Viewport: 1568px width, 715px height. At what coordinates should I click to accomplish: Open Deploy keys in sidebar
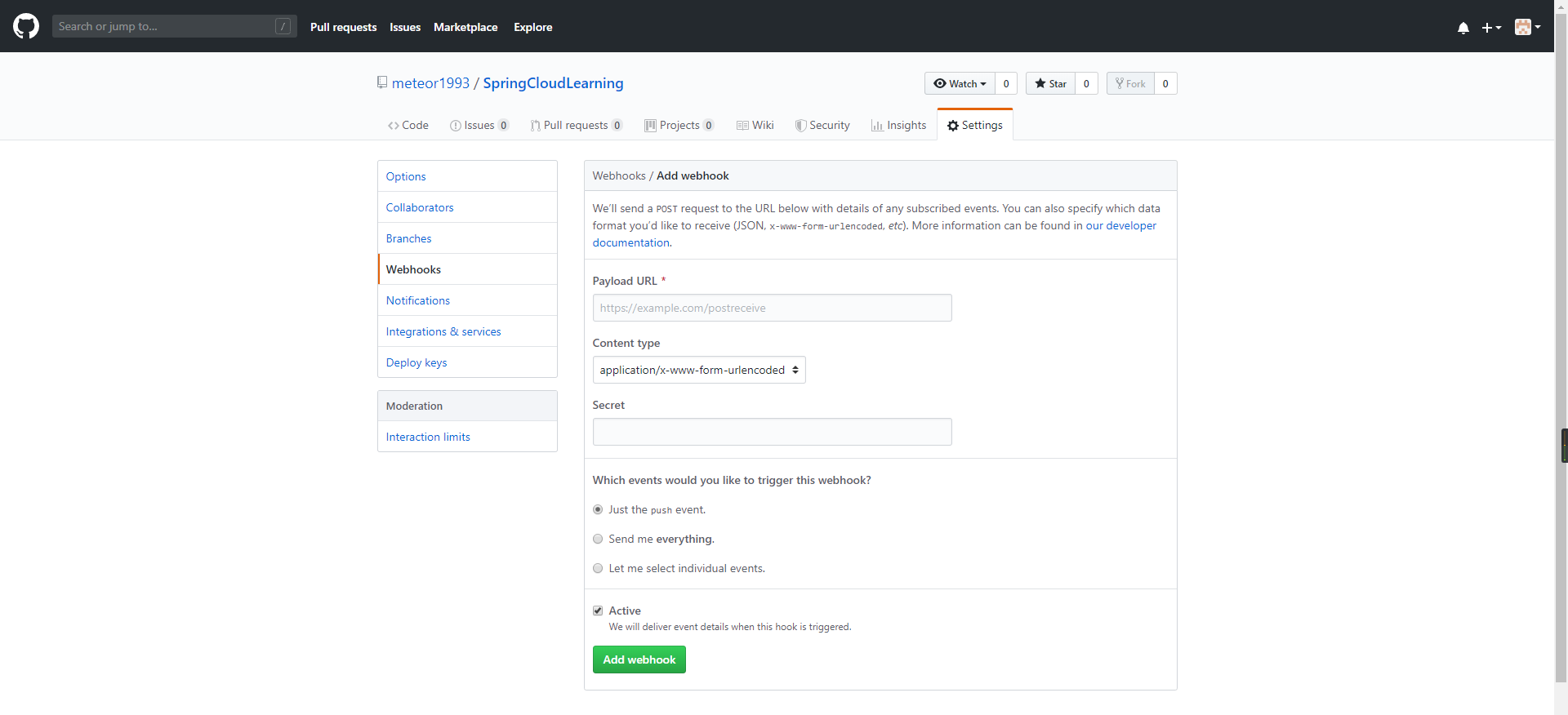416,362
